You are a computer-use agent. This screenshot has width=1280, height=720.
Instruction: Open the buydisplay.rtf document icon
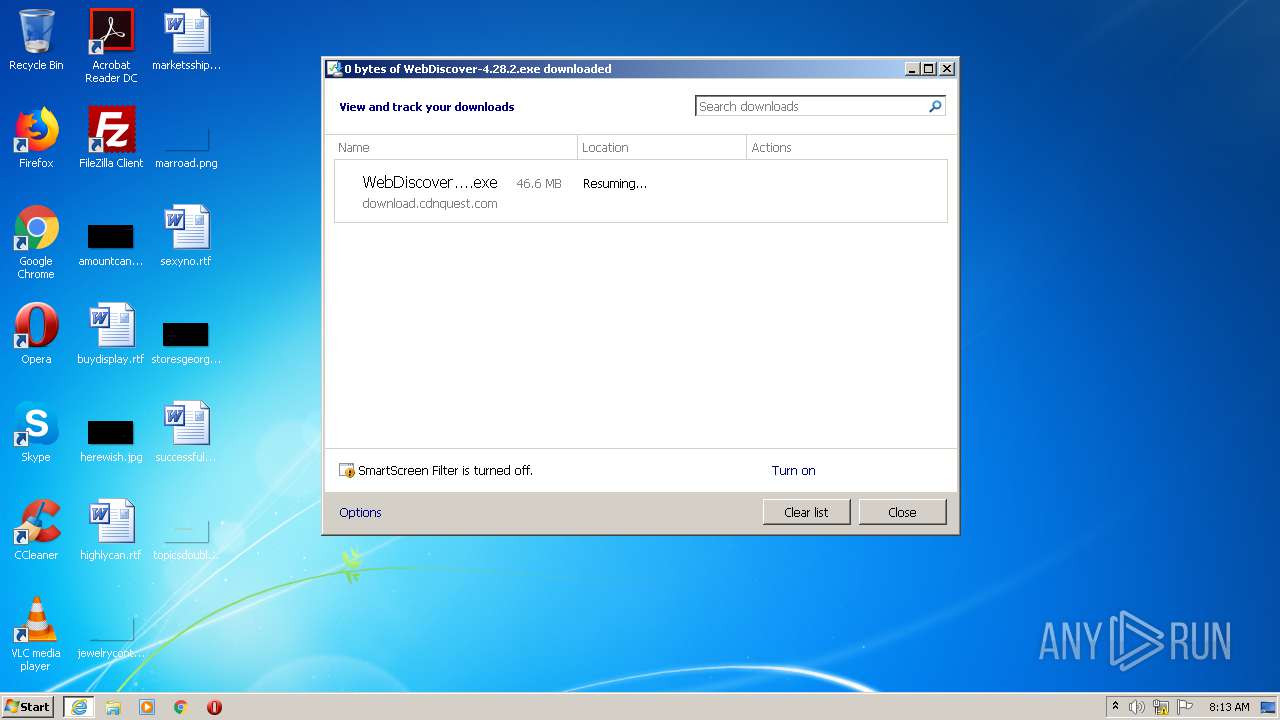(x=111, y=334)
